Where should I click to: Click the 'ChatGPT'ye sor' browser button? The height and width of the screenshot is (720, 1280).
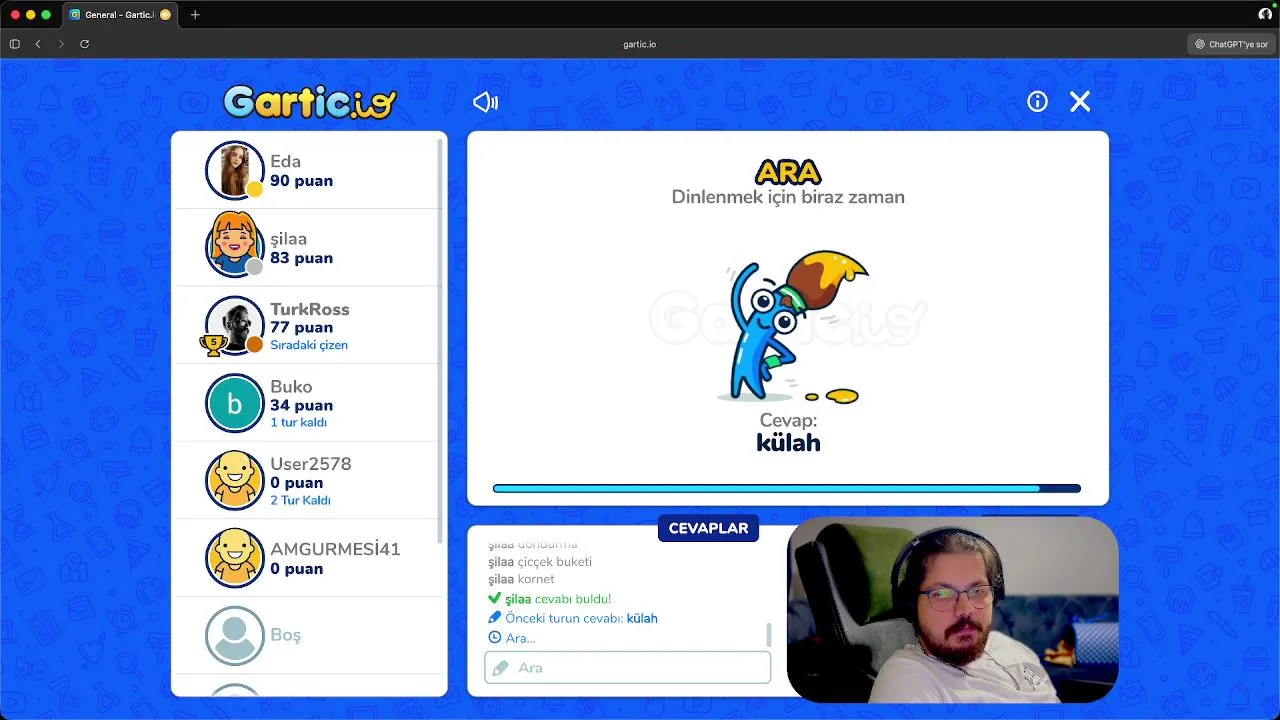click(x=1232, y=44)
